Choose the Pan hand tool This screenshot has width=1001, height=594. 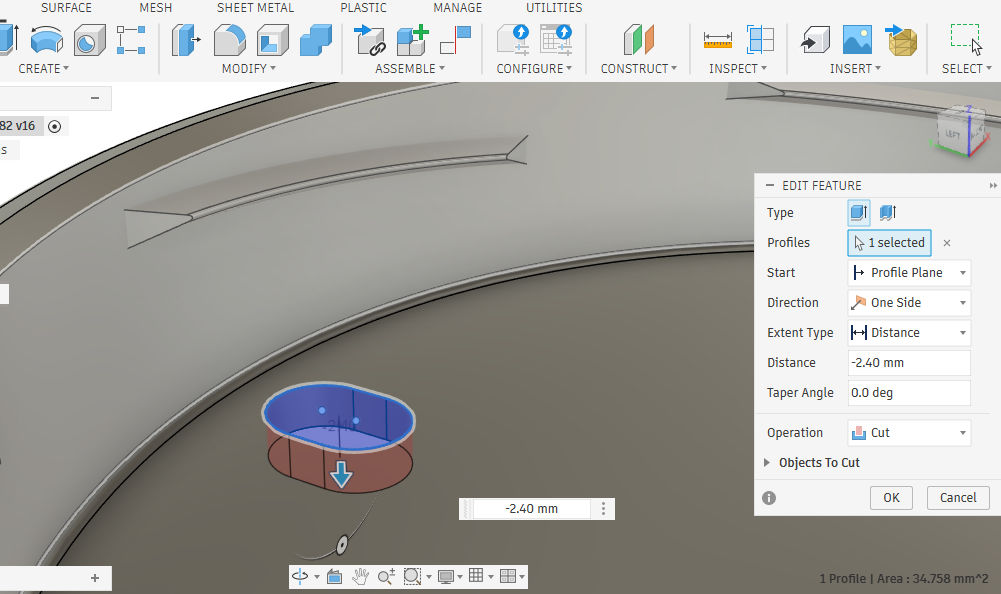click(360, 576)
